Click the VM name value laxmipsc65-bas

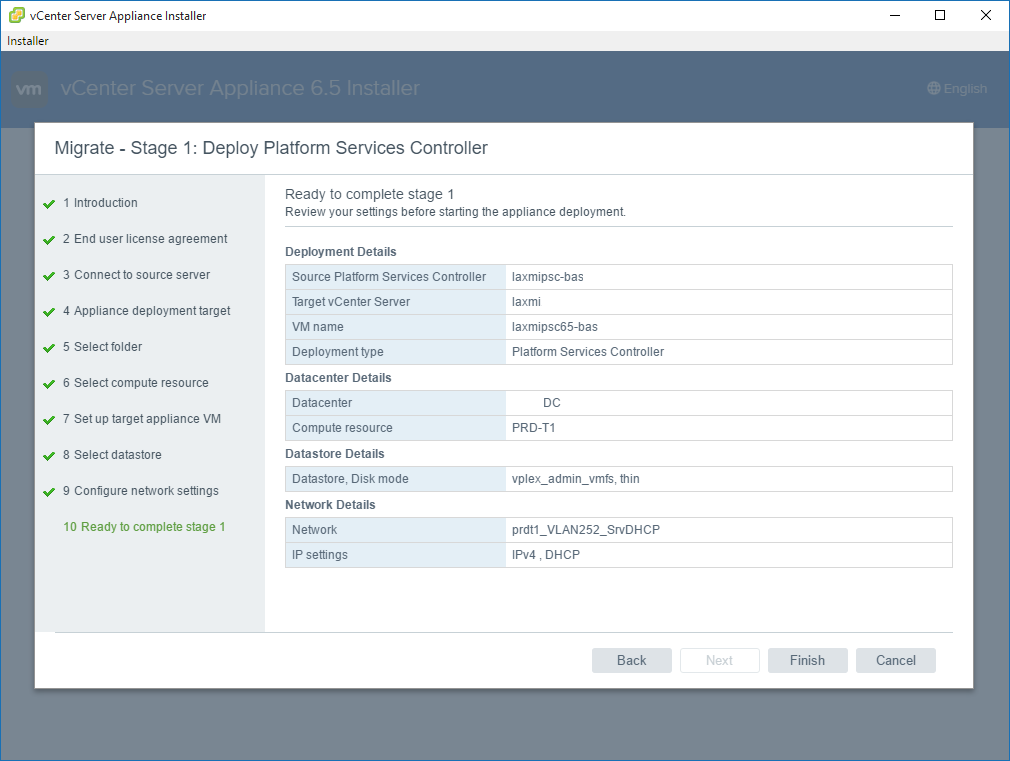[554, 327]
